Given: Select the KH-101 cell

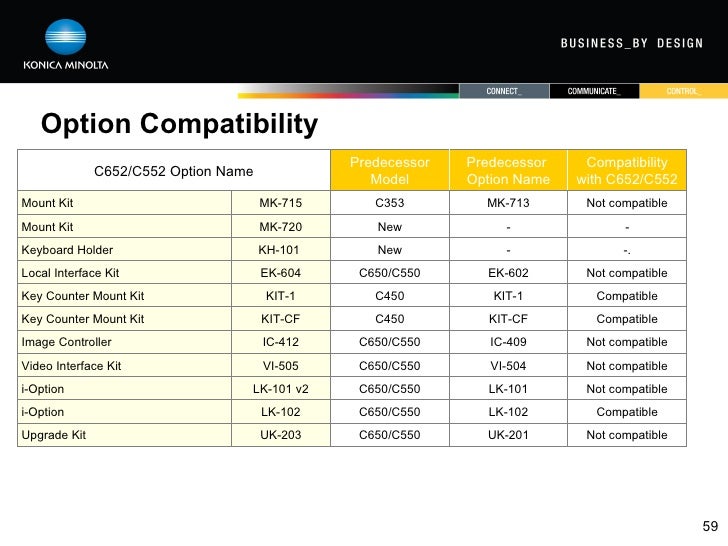Looking at the screenshot, I should point(280,250).
